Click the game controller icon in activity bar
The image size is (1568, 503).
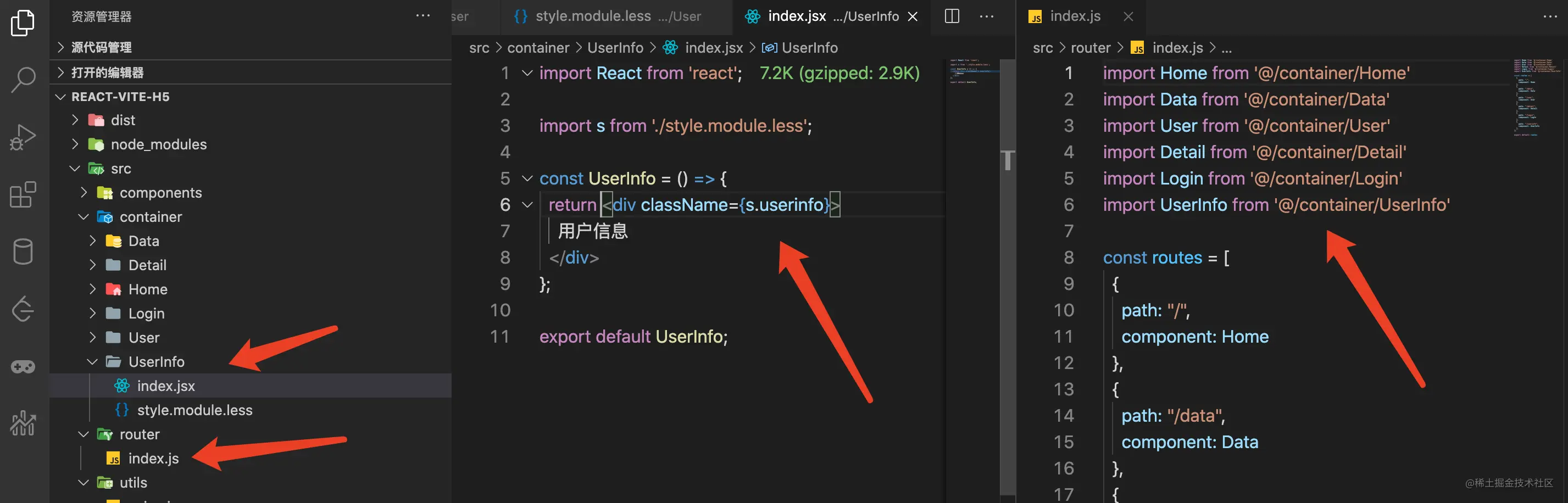click(23, 367)
